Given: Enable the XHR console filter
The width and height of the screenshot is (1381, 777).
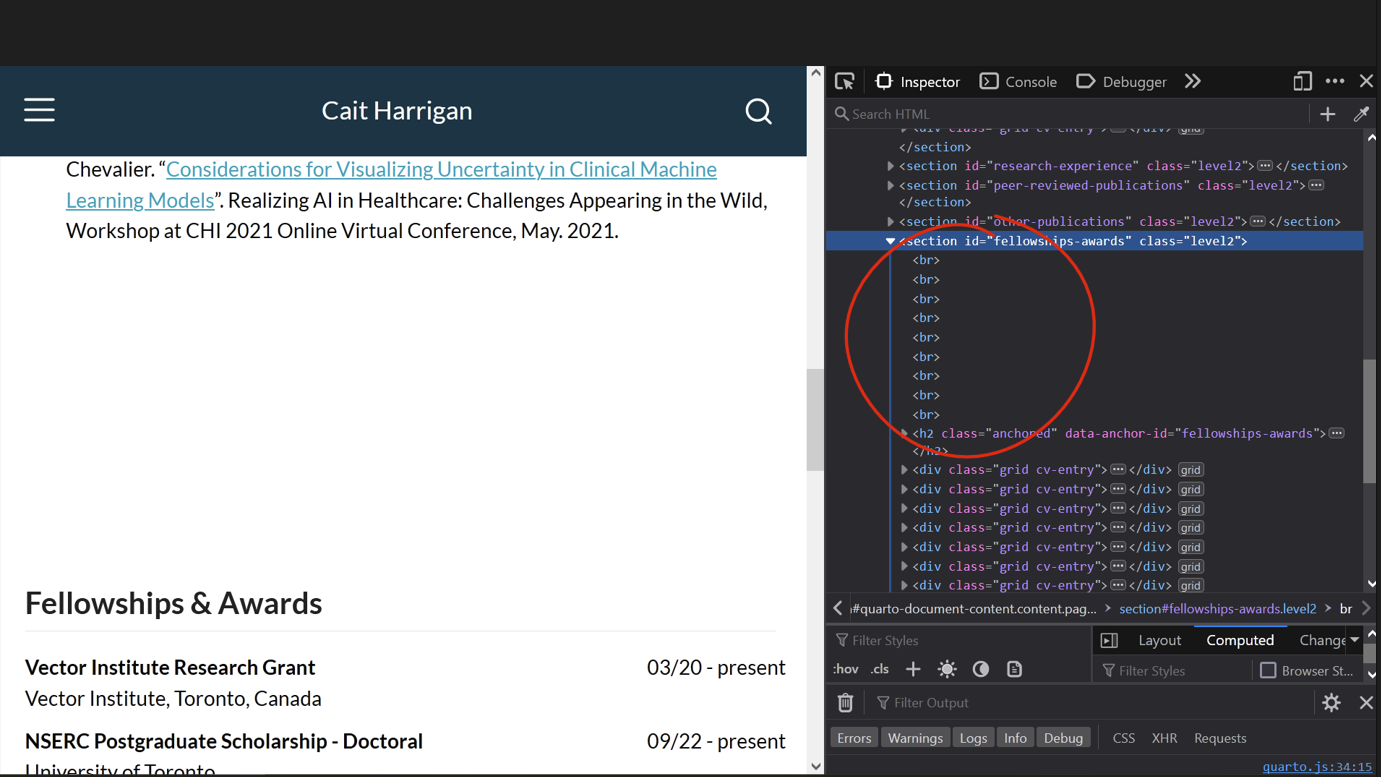Looking at the screenshot, I should coord(1164,738).
